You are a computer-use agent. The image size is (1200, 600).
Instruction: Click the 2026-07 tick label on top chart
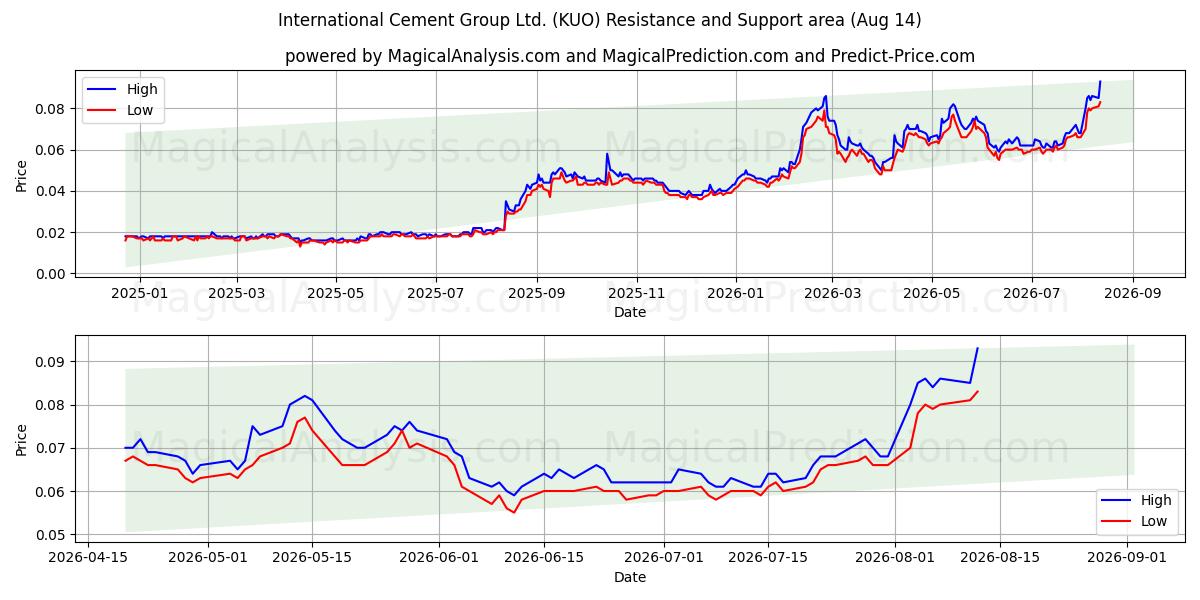point(1032,293)
